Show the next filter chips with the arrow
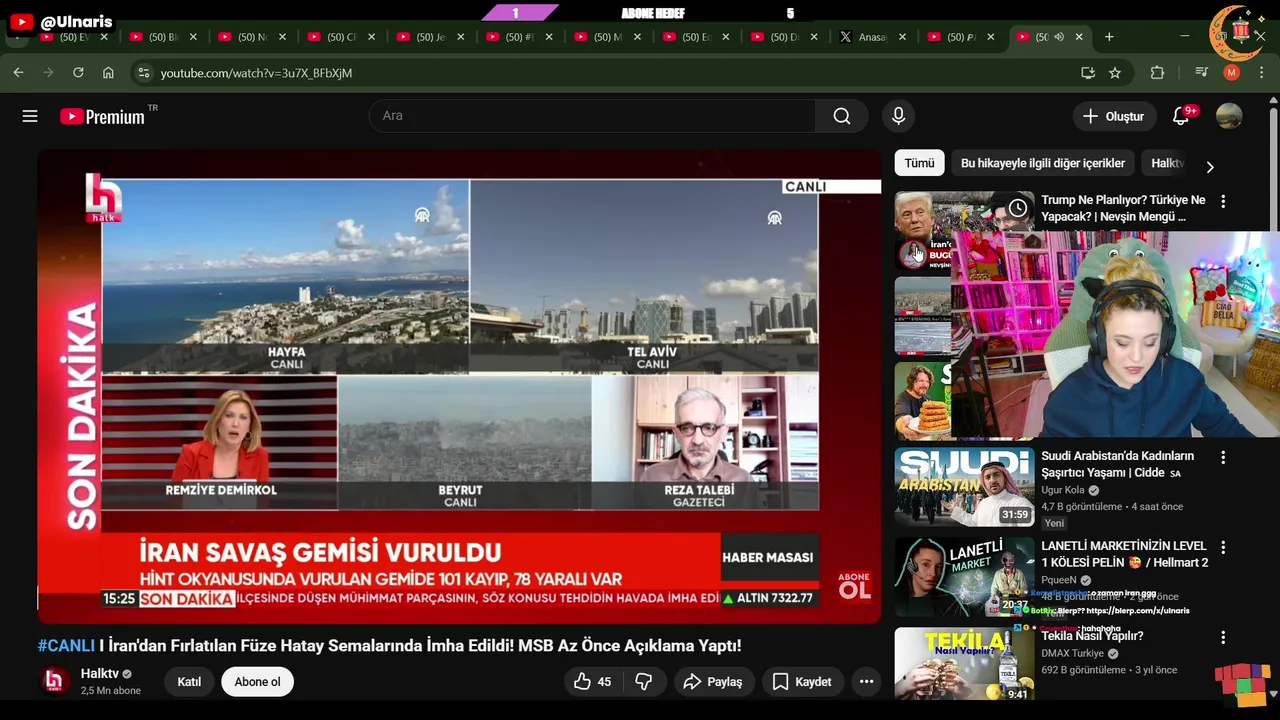 1210,167
